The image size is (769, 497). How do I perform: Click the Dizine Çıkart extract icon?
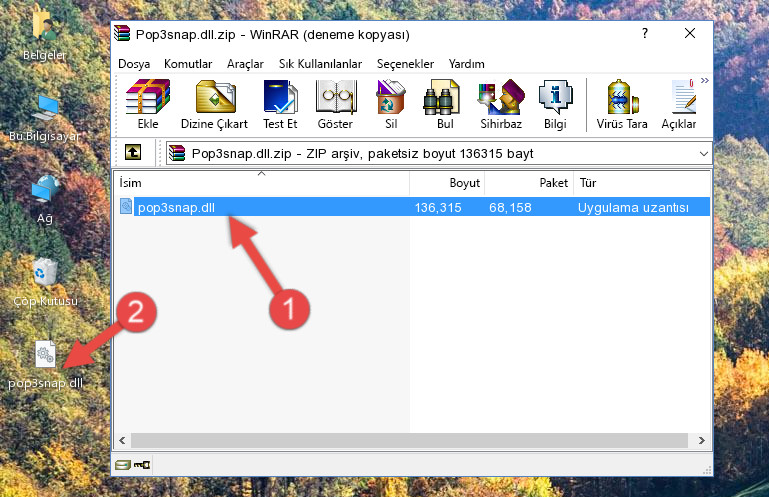(215, 105)
